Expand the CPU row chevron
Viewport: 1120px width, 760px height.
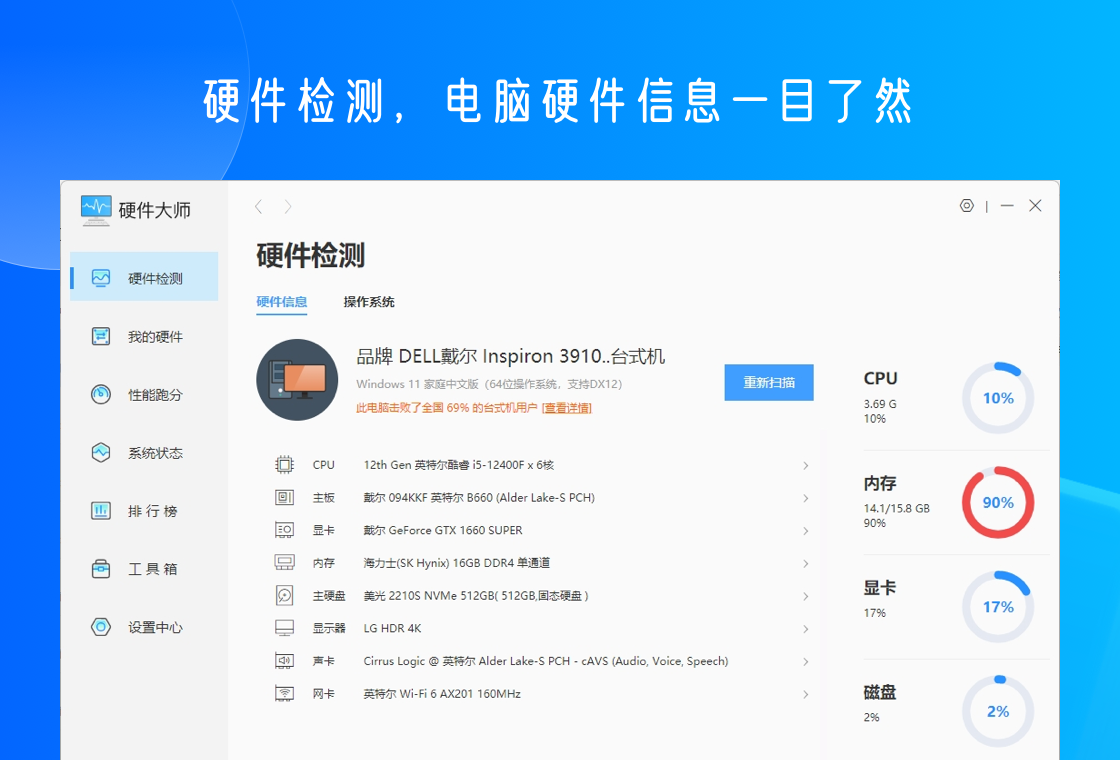click(x=806, y=466)
